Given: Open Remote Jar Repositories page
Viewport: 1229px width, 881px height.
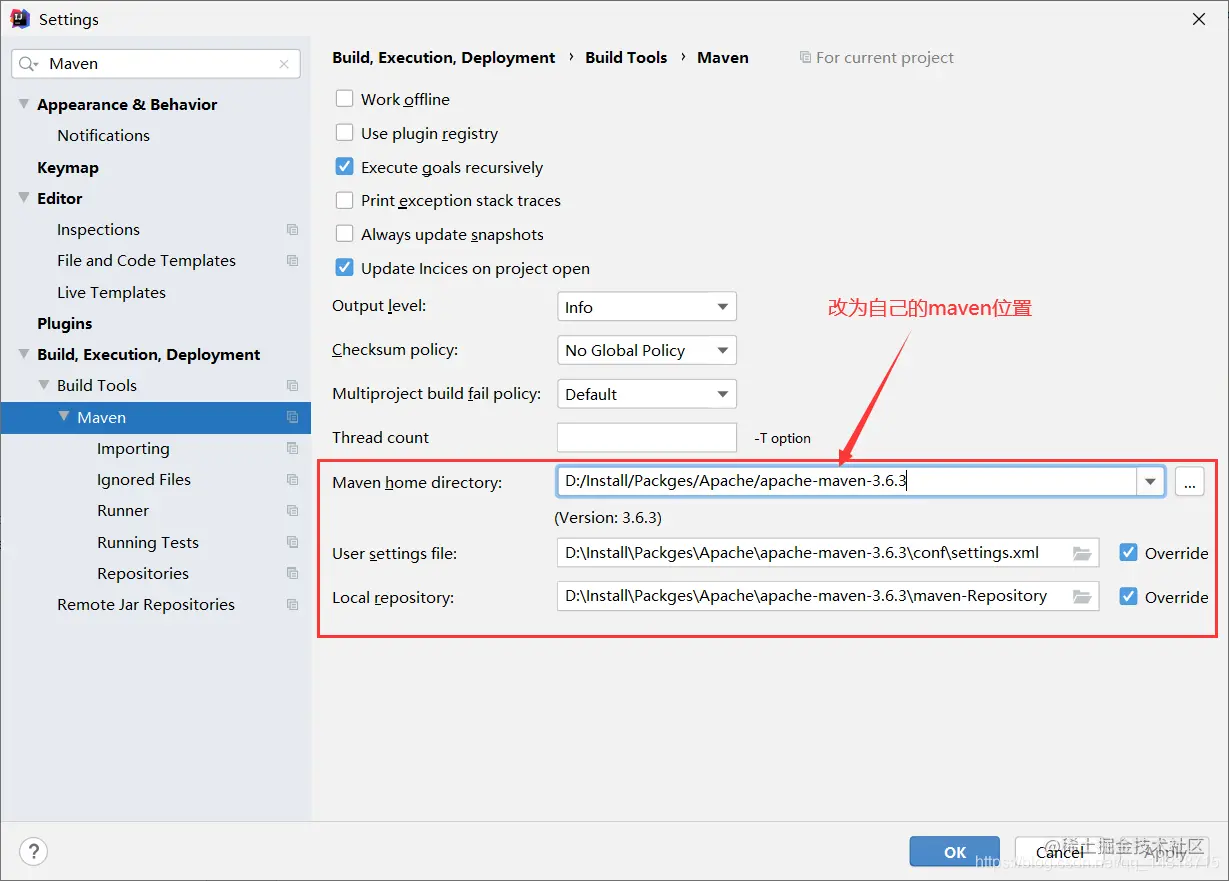Looking at the screenshot, I should click(146, 605).
